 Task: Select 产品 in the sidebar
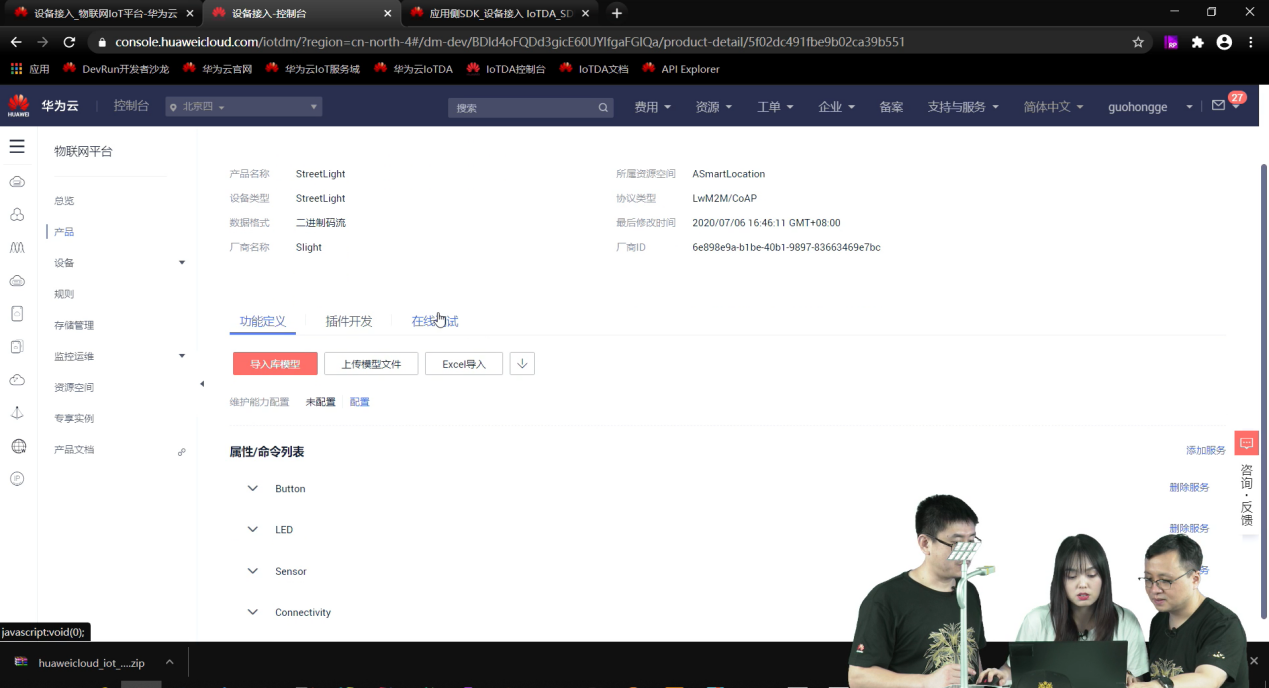[x=64, y=232]
